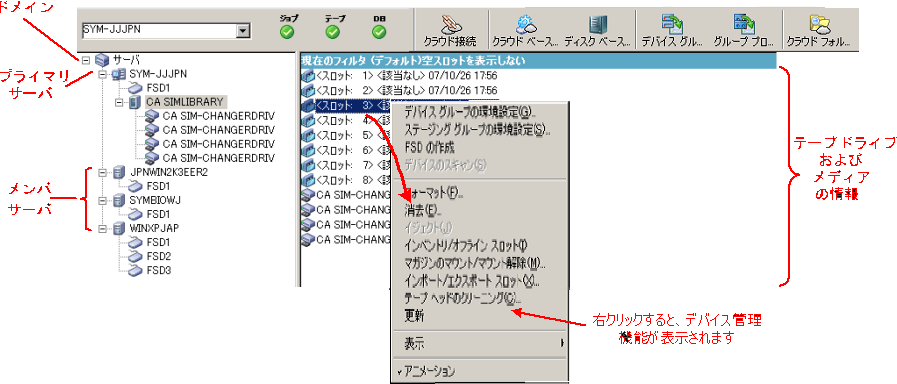This screenshot has height=384, width=897.
Task: Open the SYM-JJJPN domain dropdown arrow
Action: tap(244, 31)
